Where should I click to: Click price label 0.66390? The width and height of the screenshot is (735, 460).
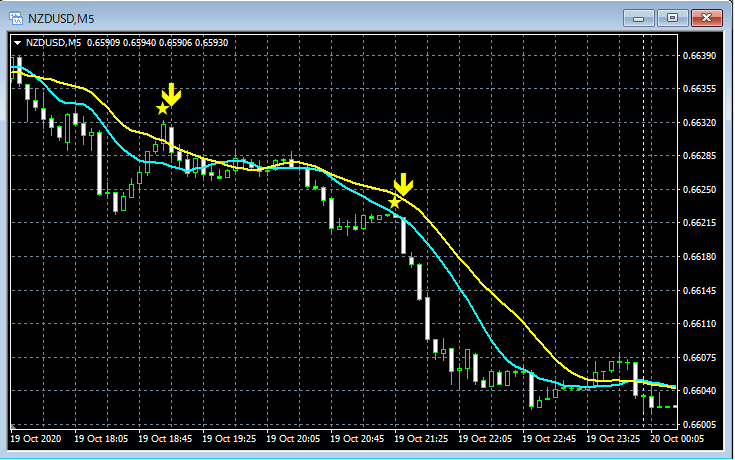point(699,55)
